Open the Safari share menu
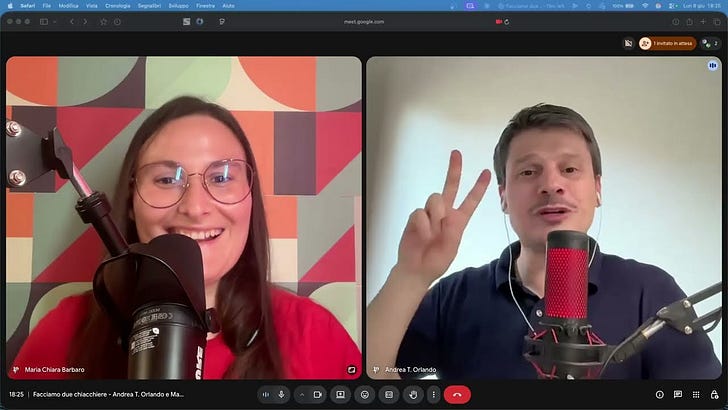 point(689,21)
